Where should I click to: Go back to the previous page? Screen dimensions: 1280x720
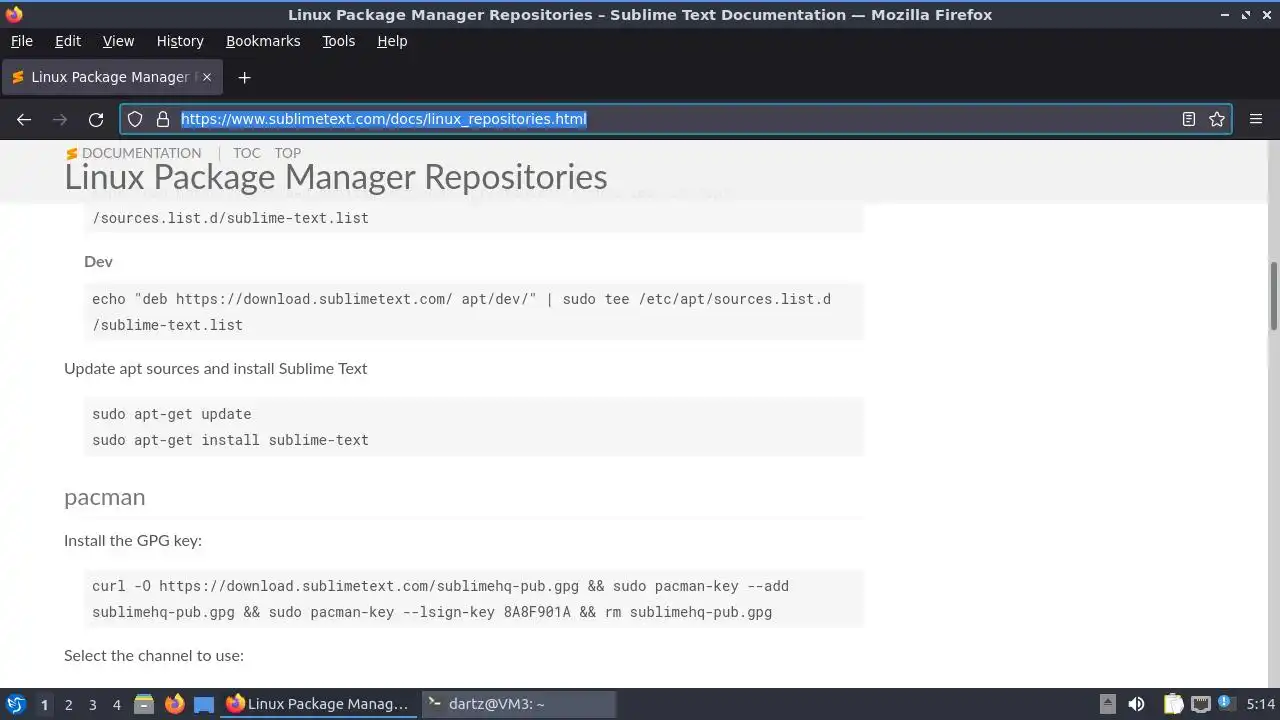pos(24,119)
